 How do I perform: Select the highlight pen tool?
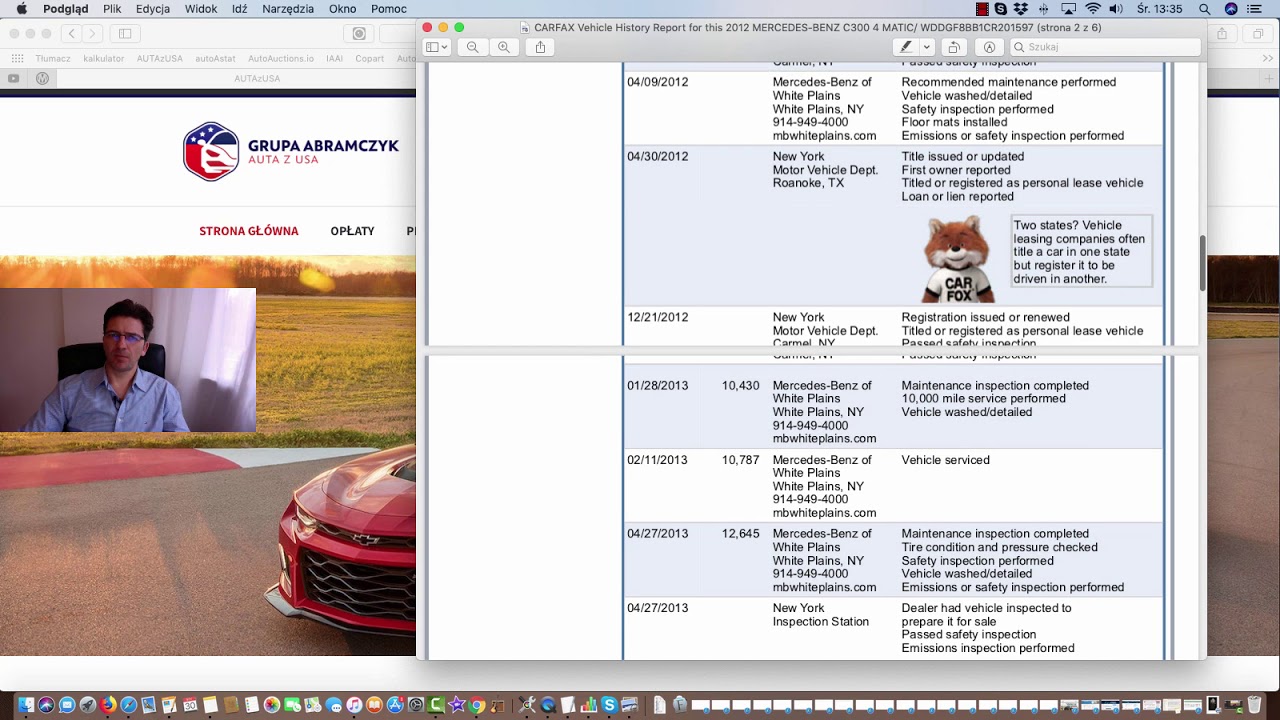tap(906, 47)
